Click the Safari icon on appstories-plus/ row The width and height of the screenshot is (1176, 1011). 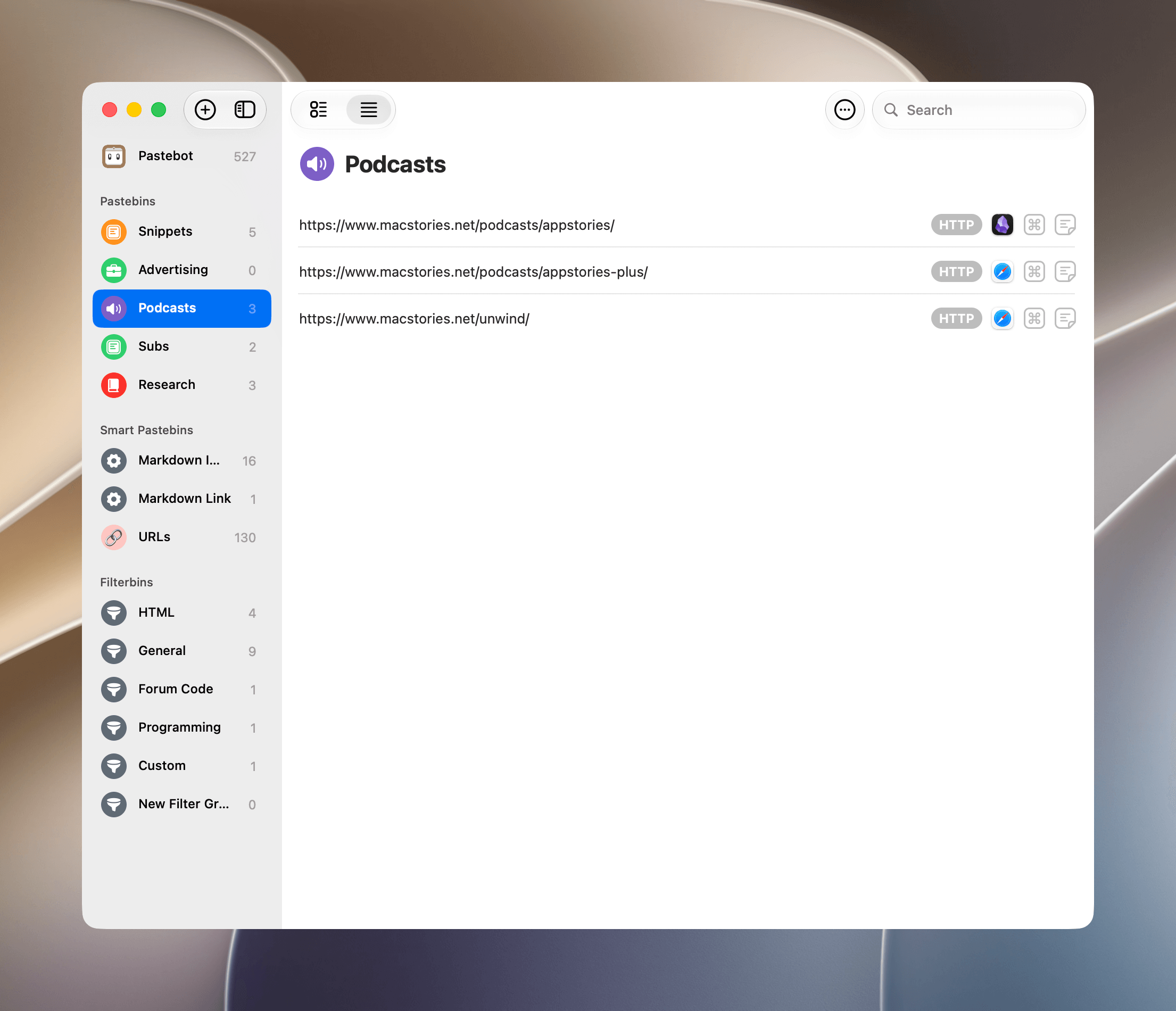click(1003, 271)
